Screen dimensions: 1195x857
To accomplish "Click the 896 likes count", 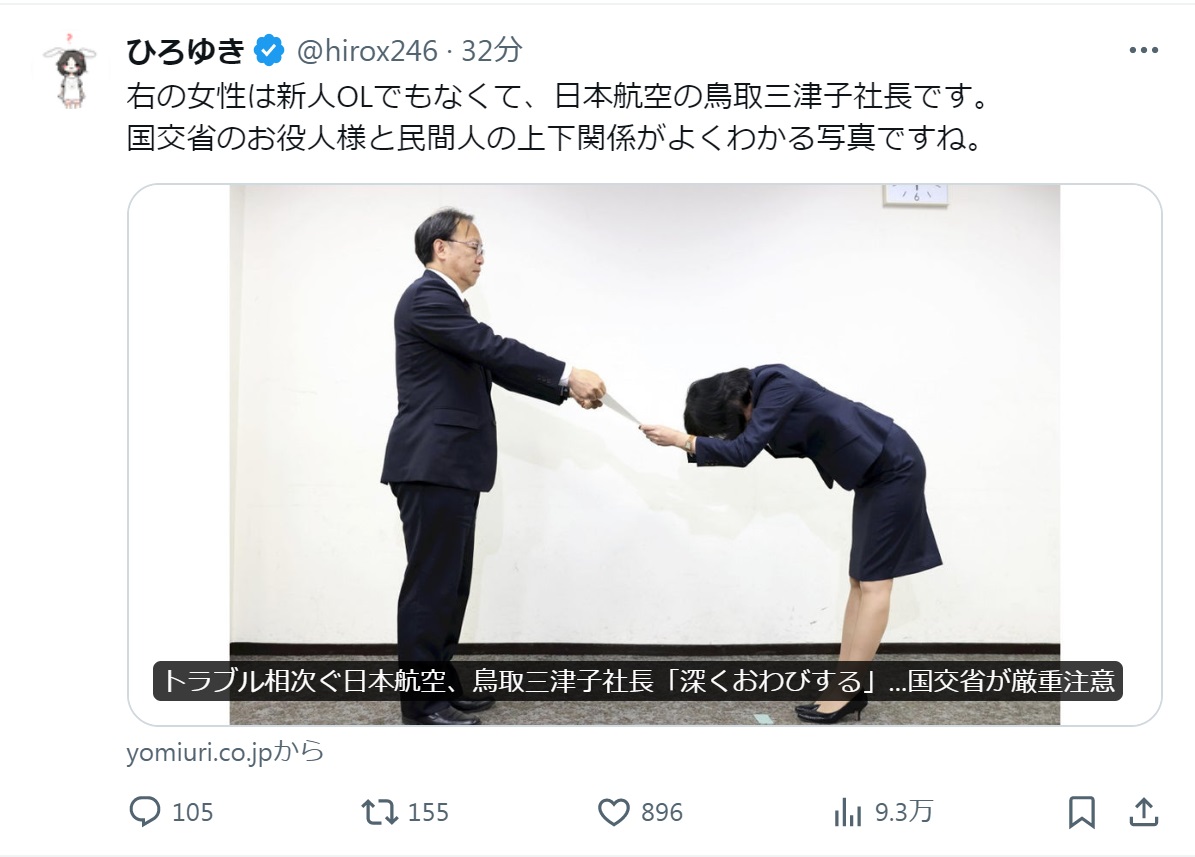I will [x=662, y=812].
